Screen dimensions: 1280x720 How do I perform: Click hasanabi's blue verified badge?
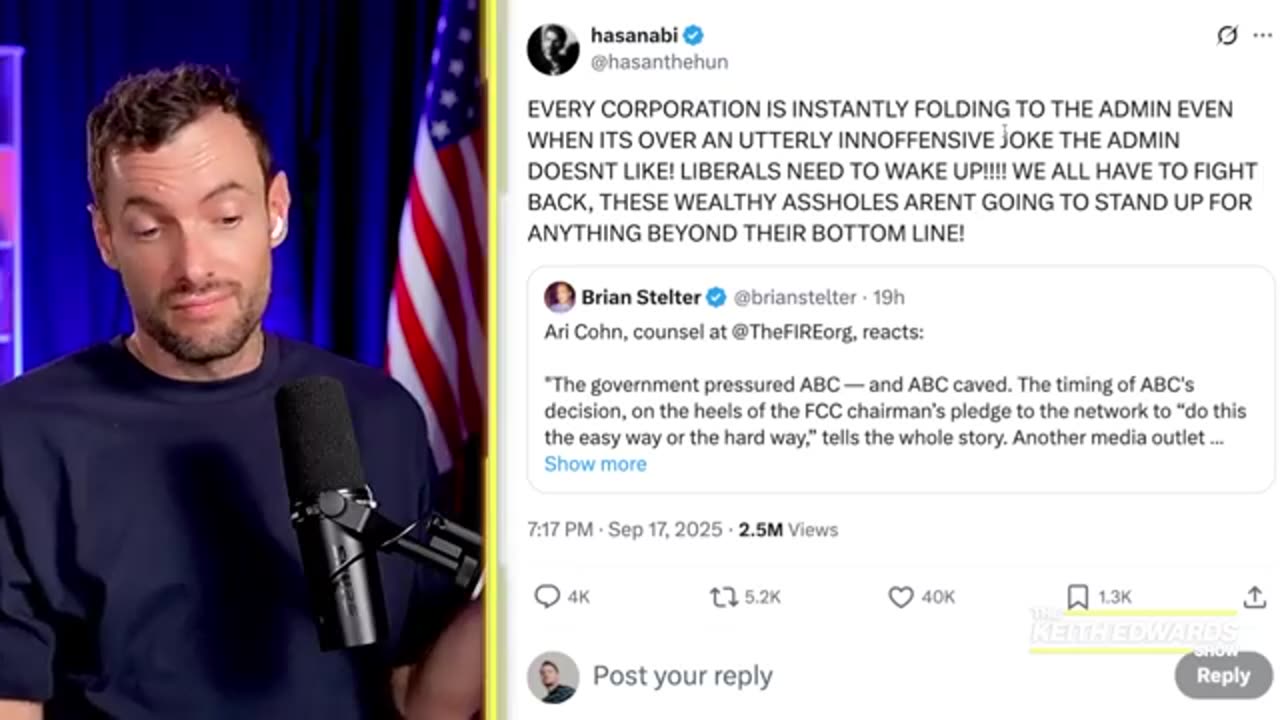point(693,35)
